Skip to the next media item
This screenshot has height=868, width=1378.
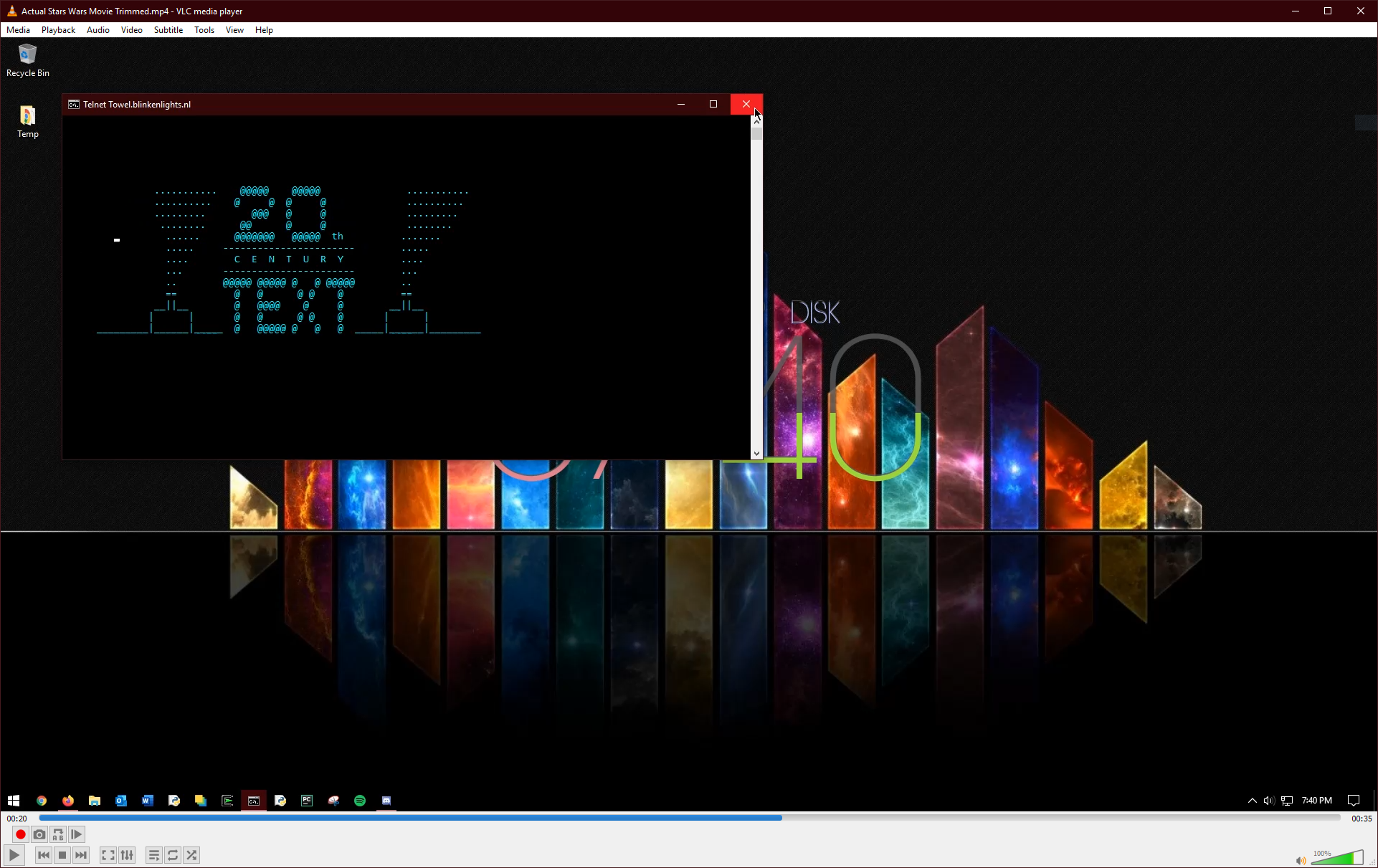[x=81, y=854]
